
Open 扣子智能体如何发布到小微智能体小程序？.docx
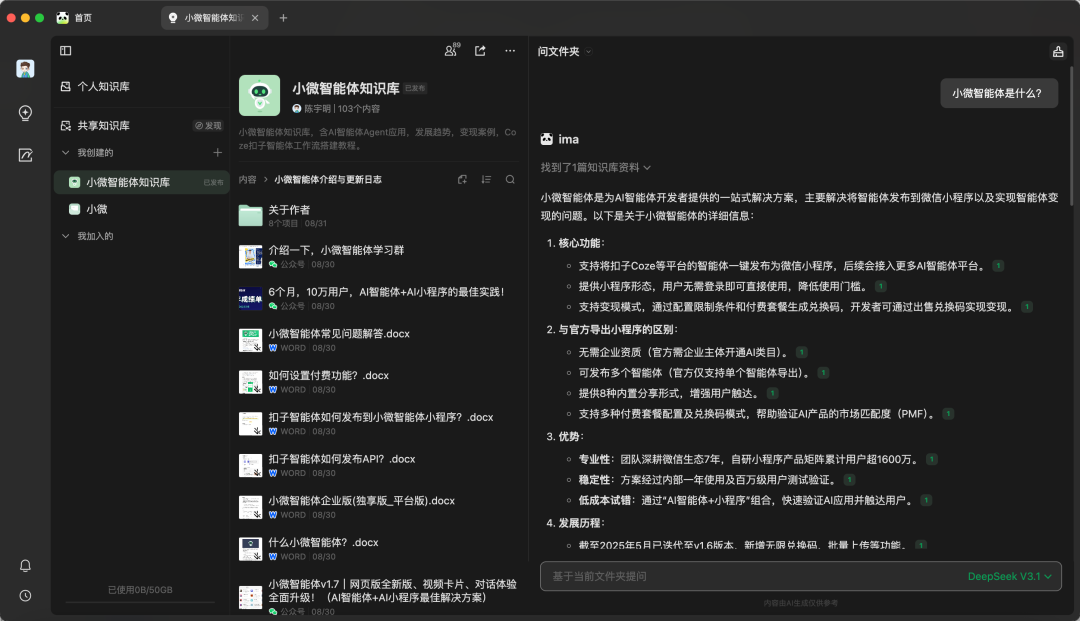[x=378, y=424]
